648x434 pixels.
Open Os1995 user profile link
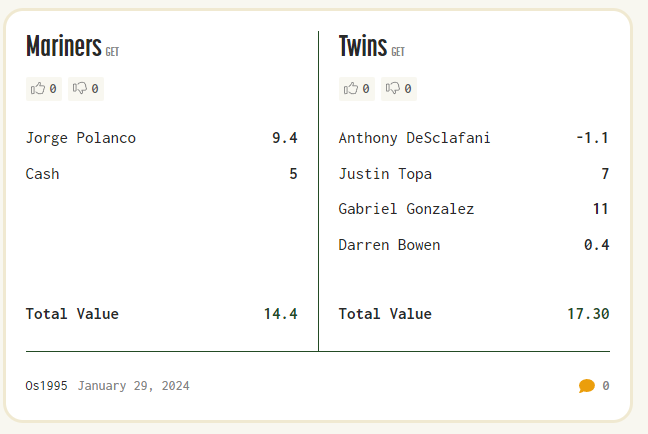(x=46, y=386)
